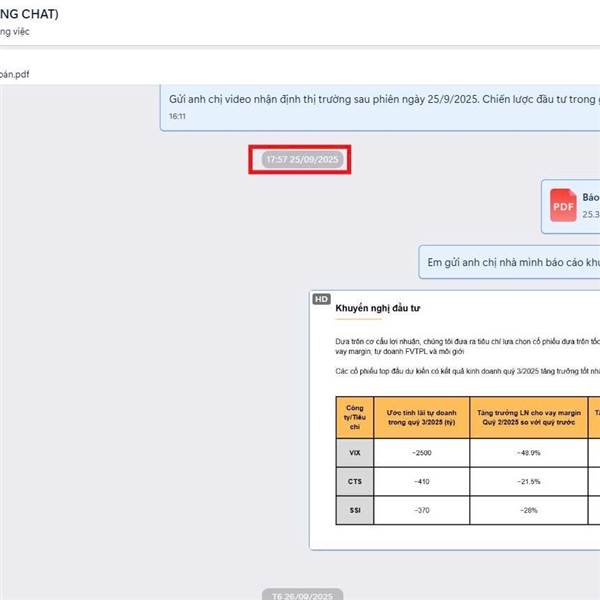
Task: Open the PDF attachment named Báo
Action: coord(590,197)
